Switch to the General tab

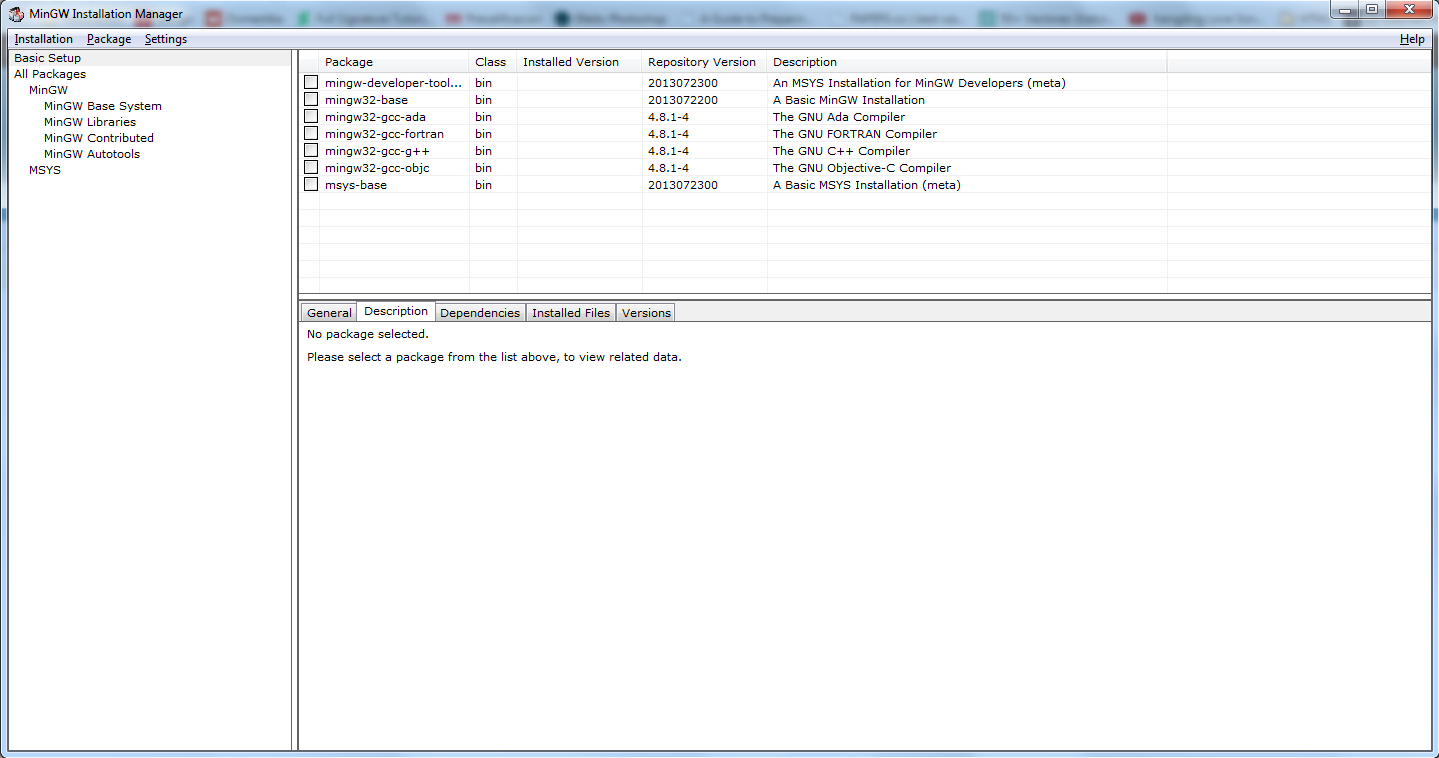tap(329, 313)
